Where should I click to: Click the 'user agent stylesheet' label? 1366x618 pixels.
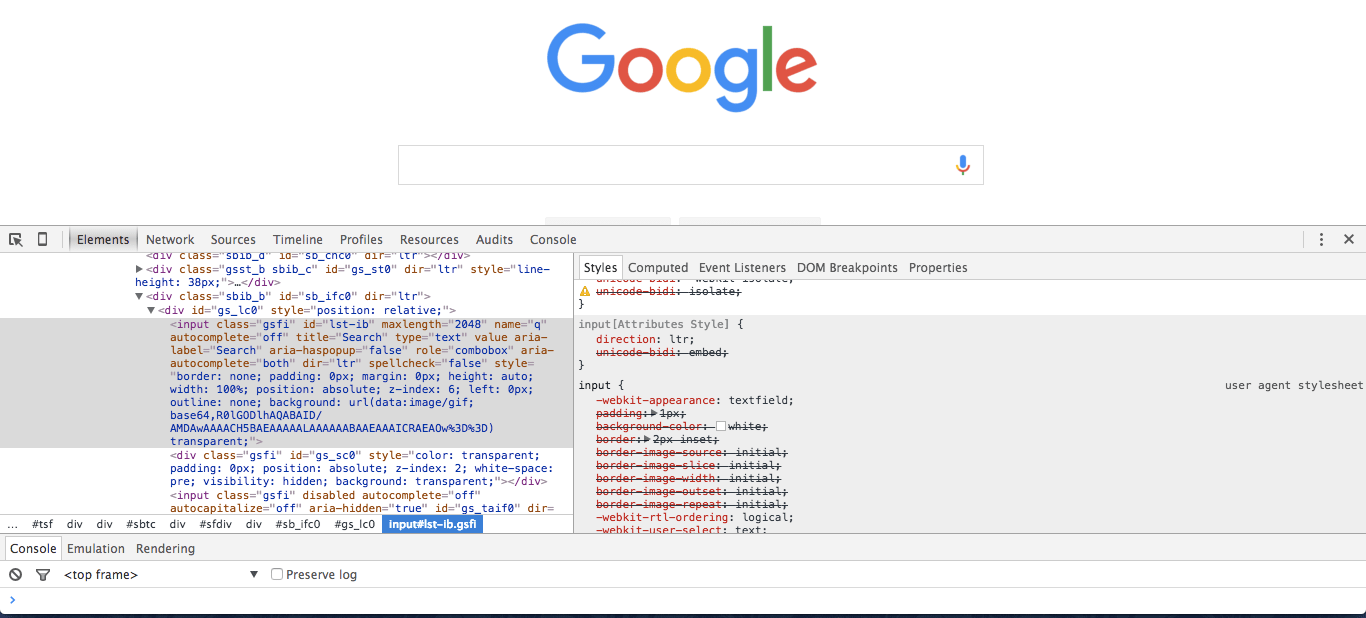(1294, 386)
